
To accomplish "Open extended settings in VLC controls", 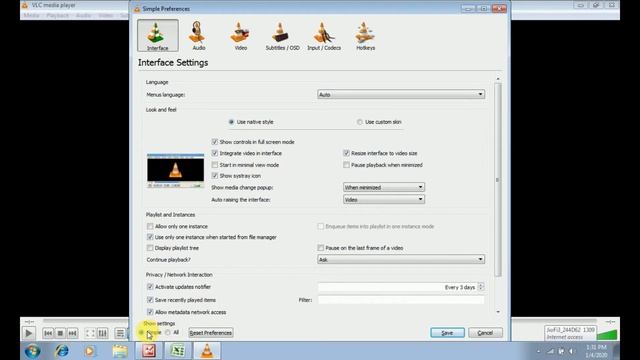I will coord(102,333).
